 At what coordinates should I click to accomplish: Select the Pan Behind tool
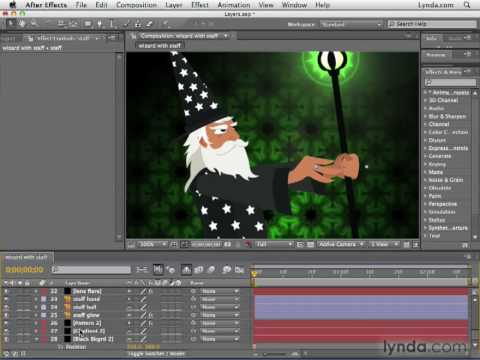[x=74, y=24]
